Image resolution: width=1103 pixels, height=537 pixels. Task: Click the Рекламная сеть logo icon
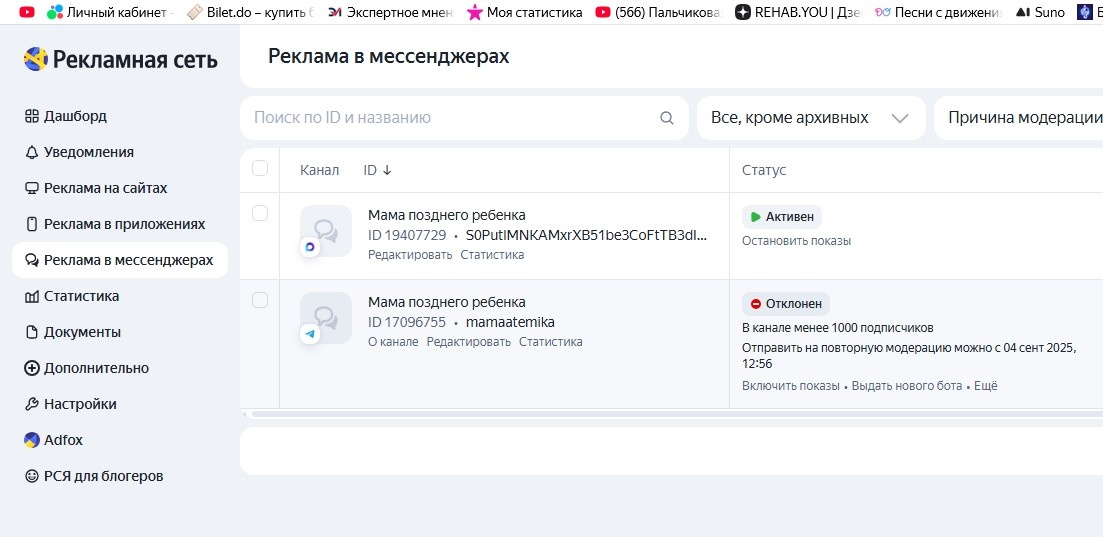(35, 59)
